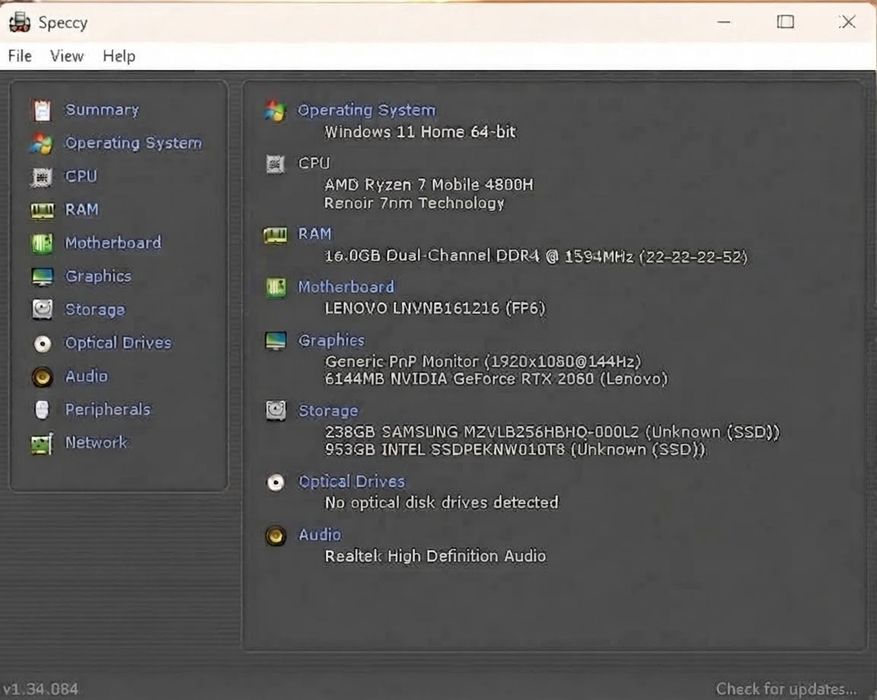Click AMD Ryzen 7 Mobile 4800H text
The width and height of the screenshot is (877, 700).
pyautogui.click(x=429, y=185)
